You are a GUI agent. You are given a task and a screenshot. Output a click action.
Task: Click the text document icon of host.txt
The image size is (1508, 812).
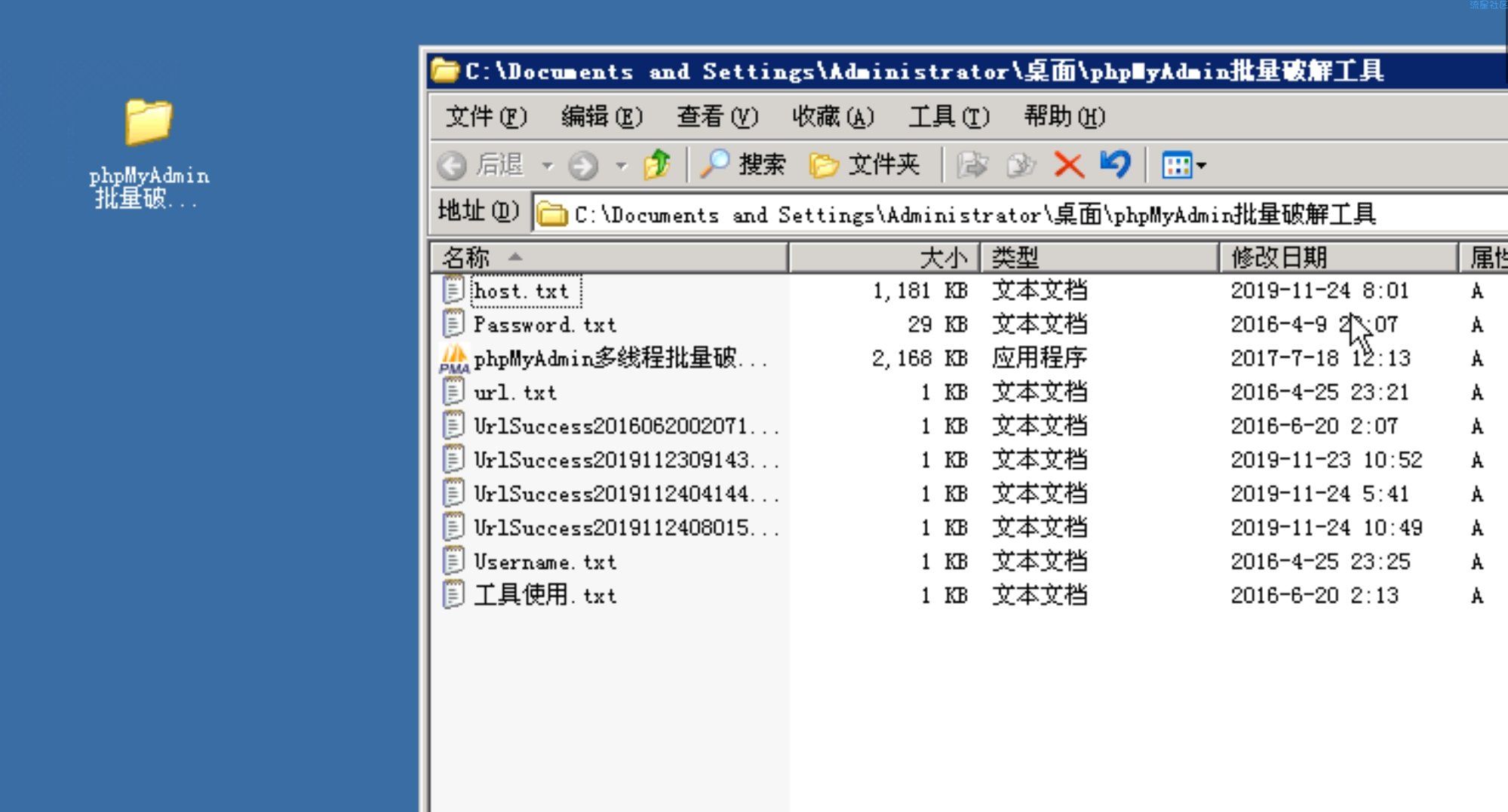pos(453,290)
